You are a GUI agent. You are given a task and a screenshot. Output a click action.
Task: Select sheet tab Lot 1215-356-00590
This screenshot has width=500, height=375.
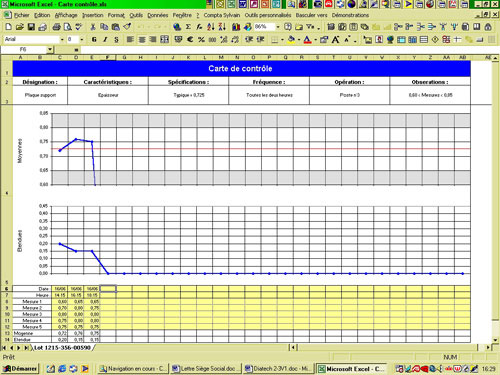pyautogui.click(x=62, y=347)
